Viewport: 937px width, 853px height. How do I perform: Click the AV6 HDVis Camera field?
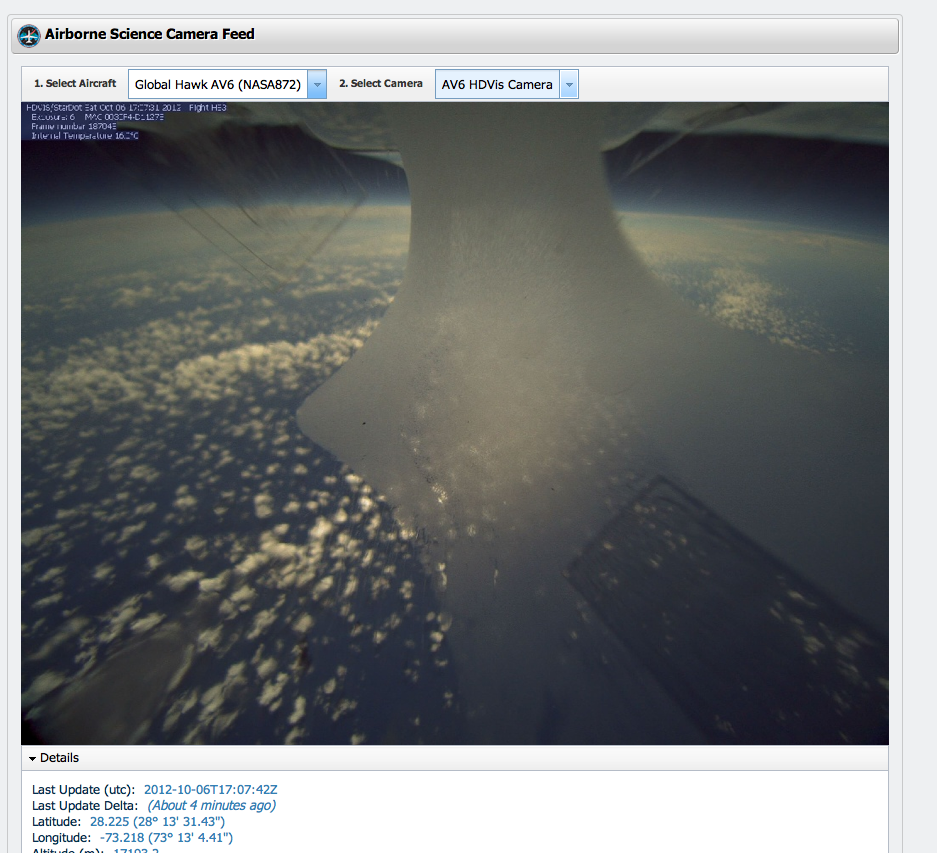click(x=497, y=85)
